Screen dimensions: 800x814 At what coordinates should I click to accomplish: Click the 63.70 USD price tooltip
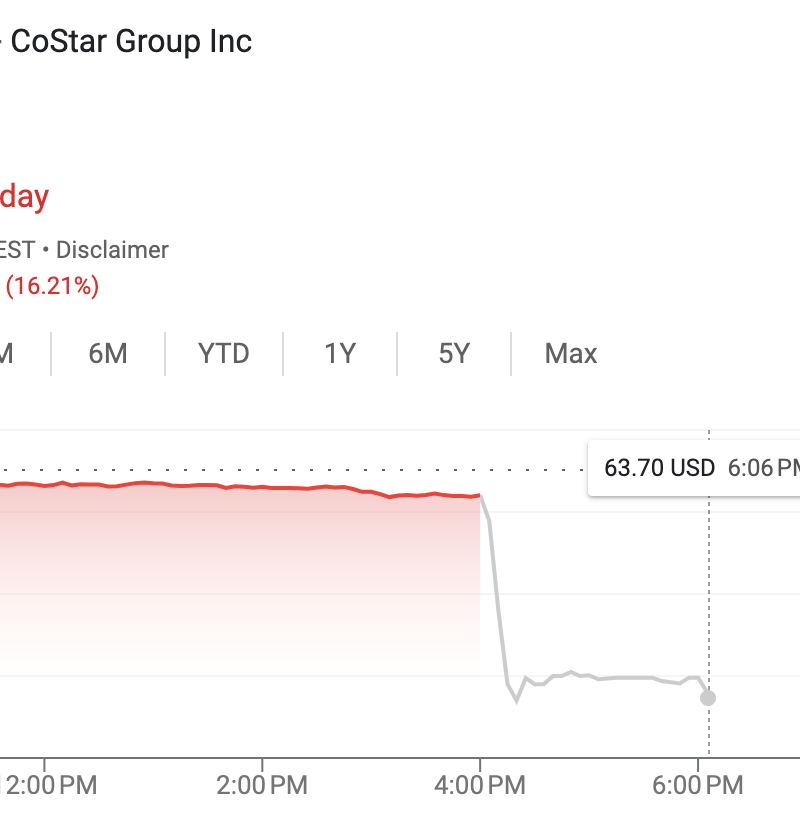660,467
